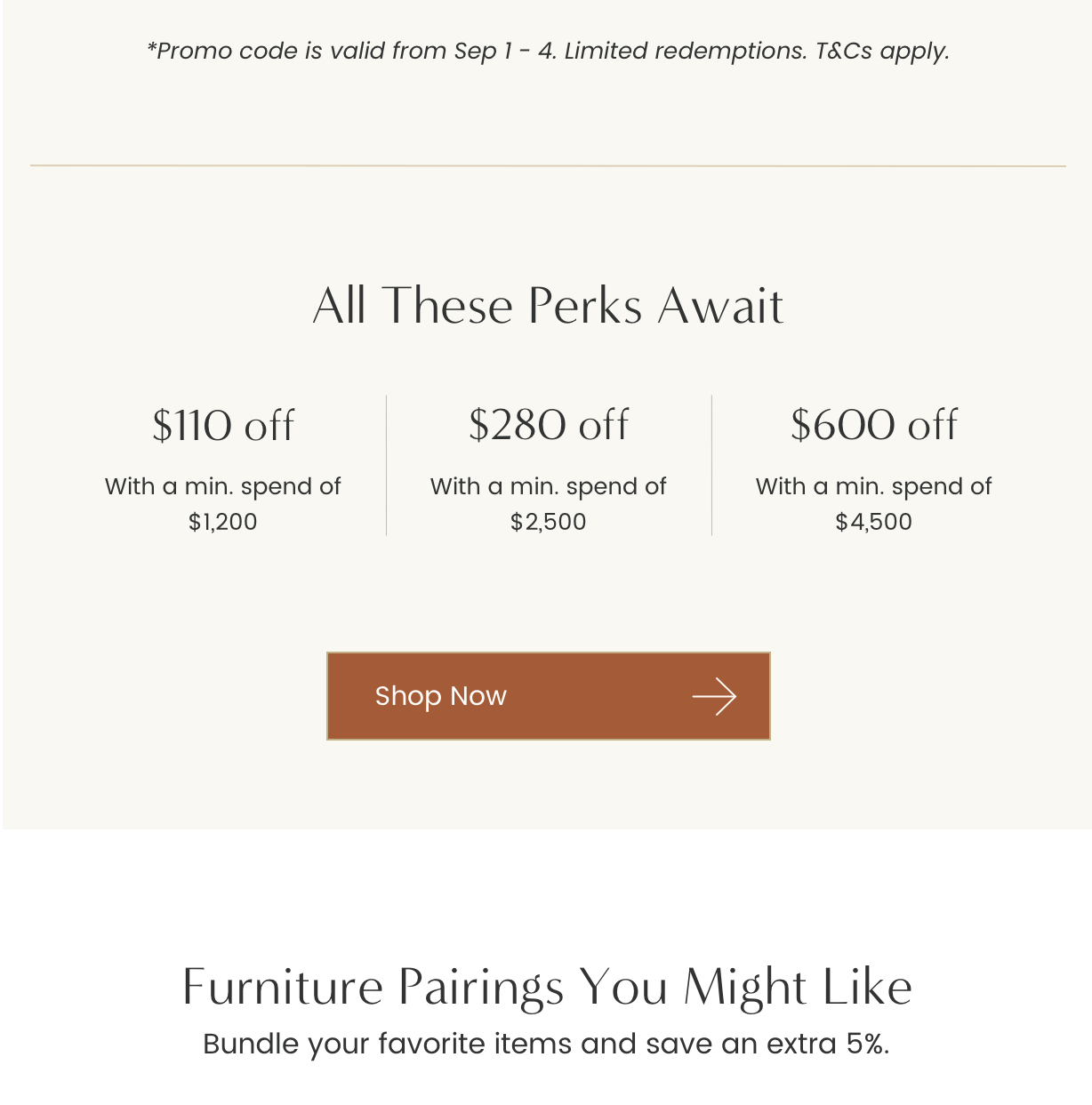Screen dimensions: 1092x1105
Task: Click the 'Shop Now' label text
Action: tap(441, 696)
